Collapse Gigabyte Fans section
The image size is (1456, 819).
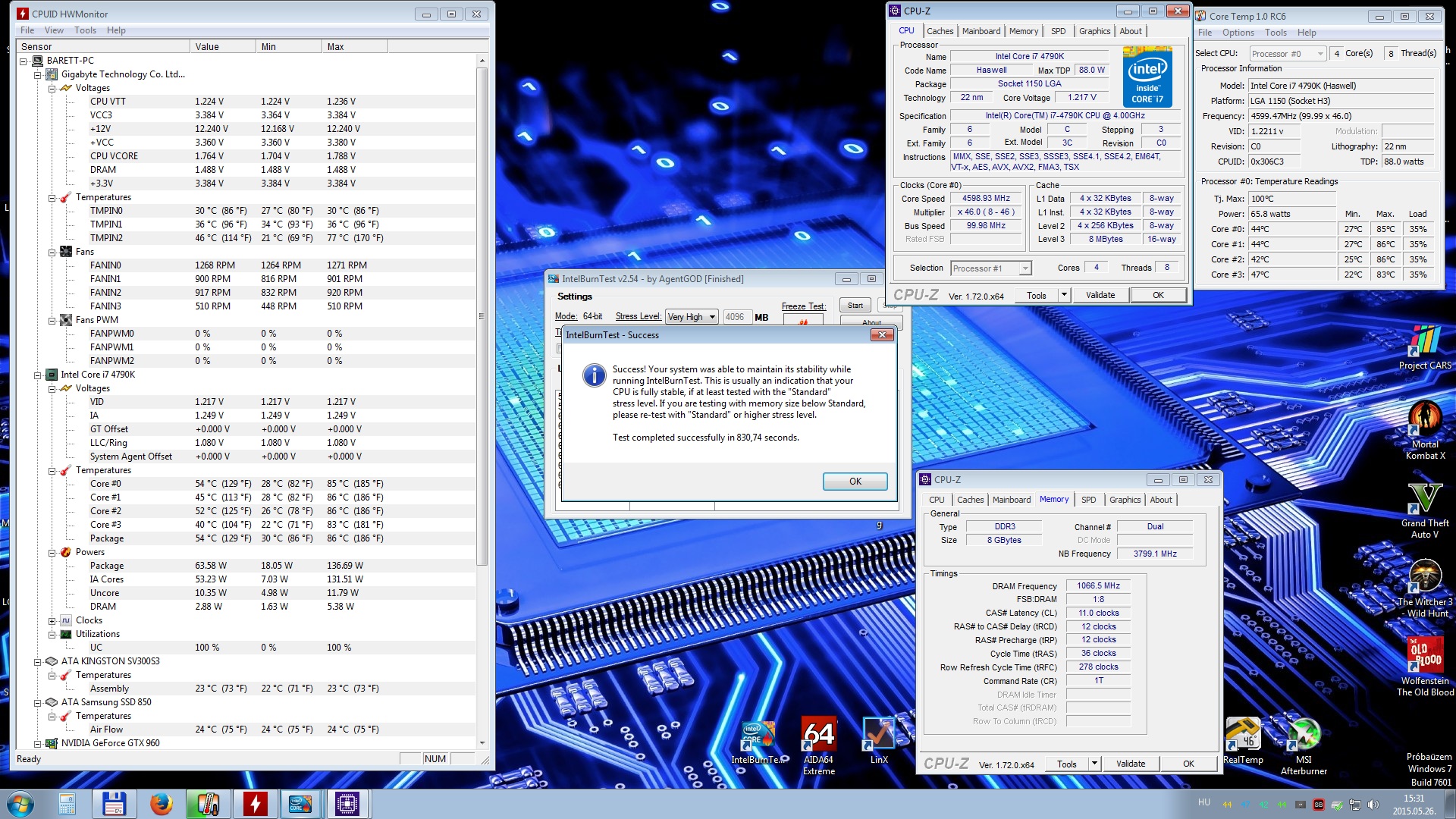[x=52, y=252]
